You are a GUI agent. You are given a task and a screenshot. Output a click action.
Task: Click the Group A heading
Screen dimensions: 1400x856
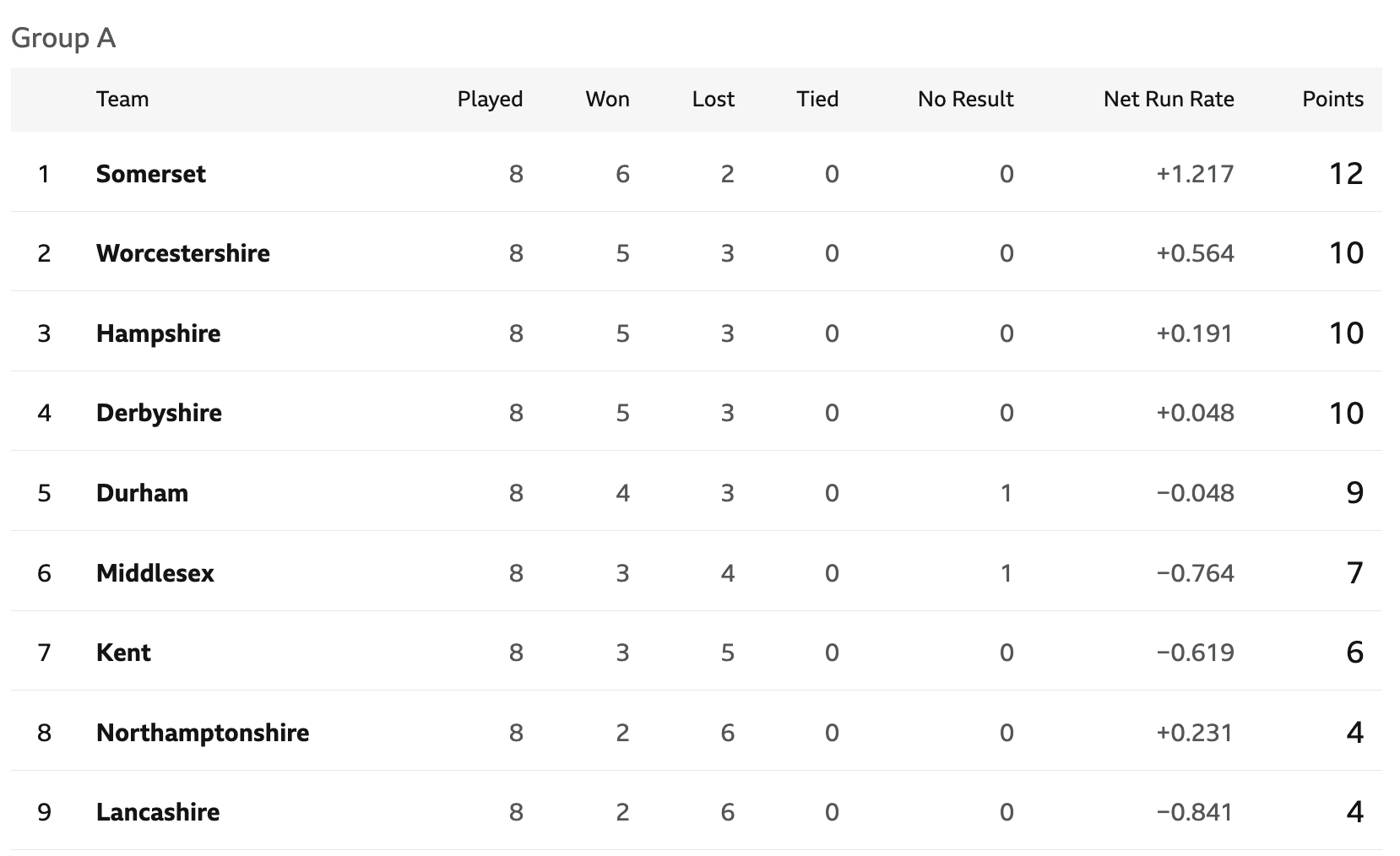63,38
